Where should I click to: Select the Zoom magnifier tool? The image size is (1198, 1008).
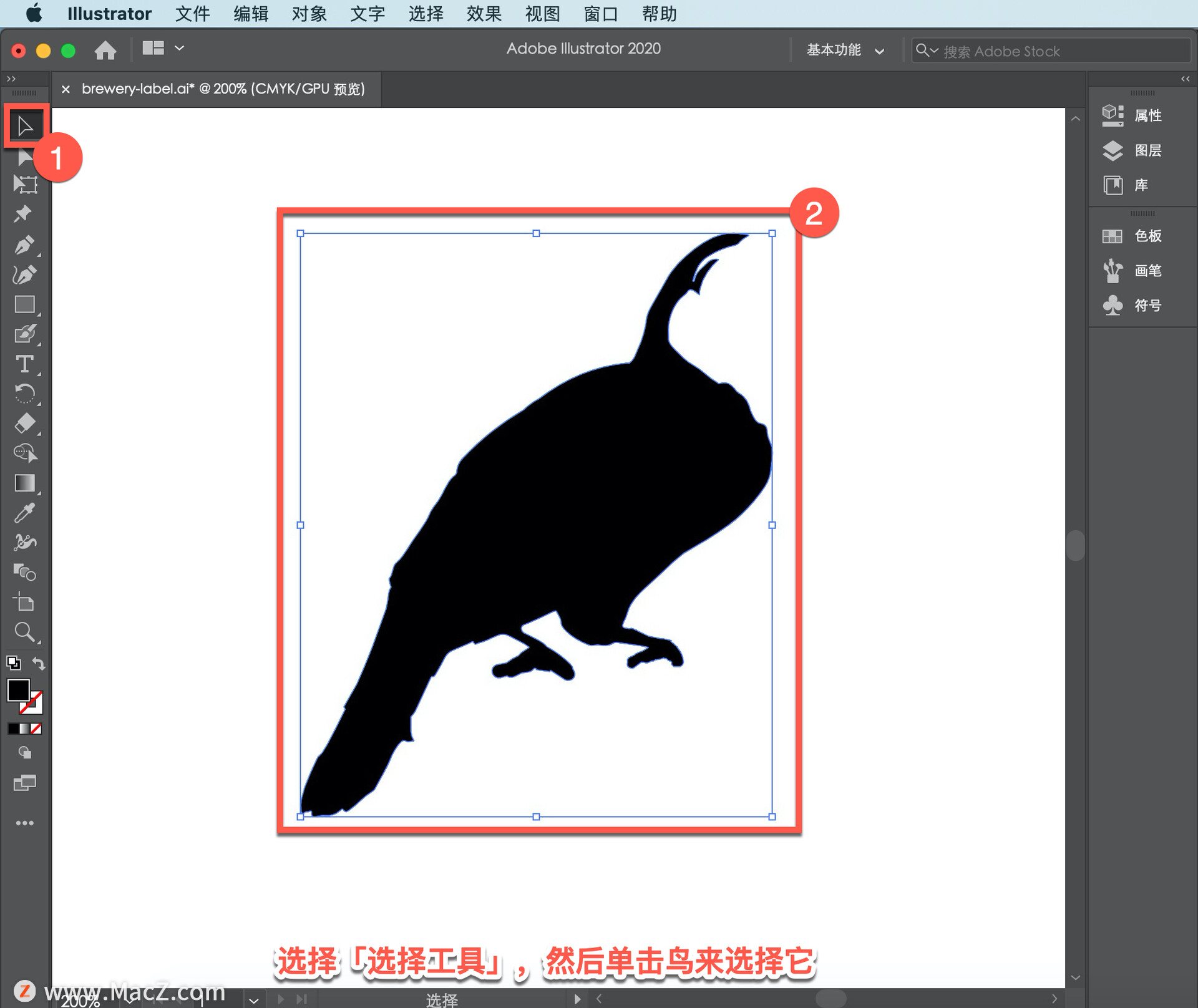[25, 632]
